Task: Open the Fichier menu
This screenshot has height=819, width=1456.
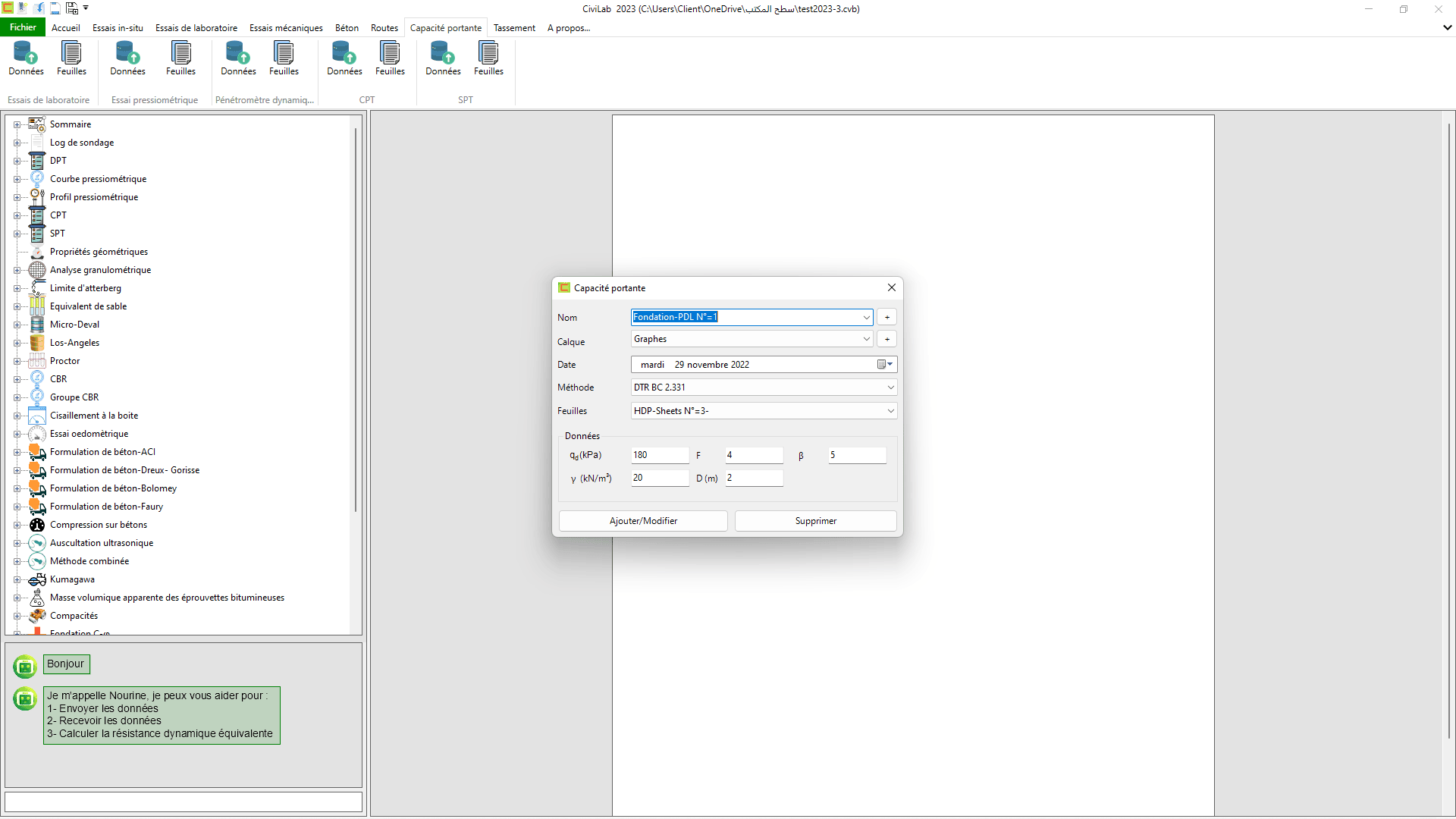Action: point(23,27)
